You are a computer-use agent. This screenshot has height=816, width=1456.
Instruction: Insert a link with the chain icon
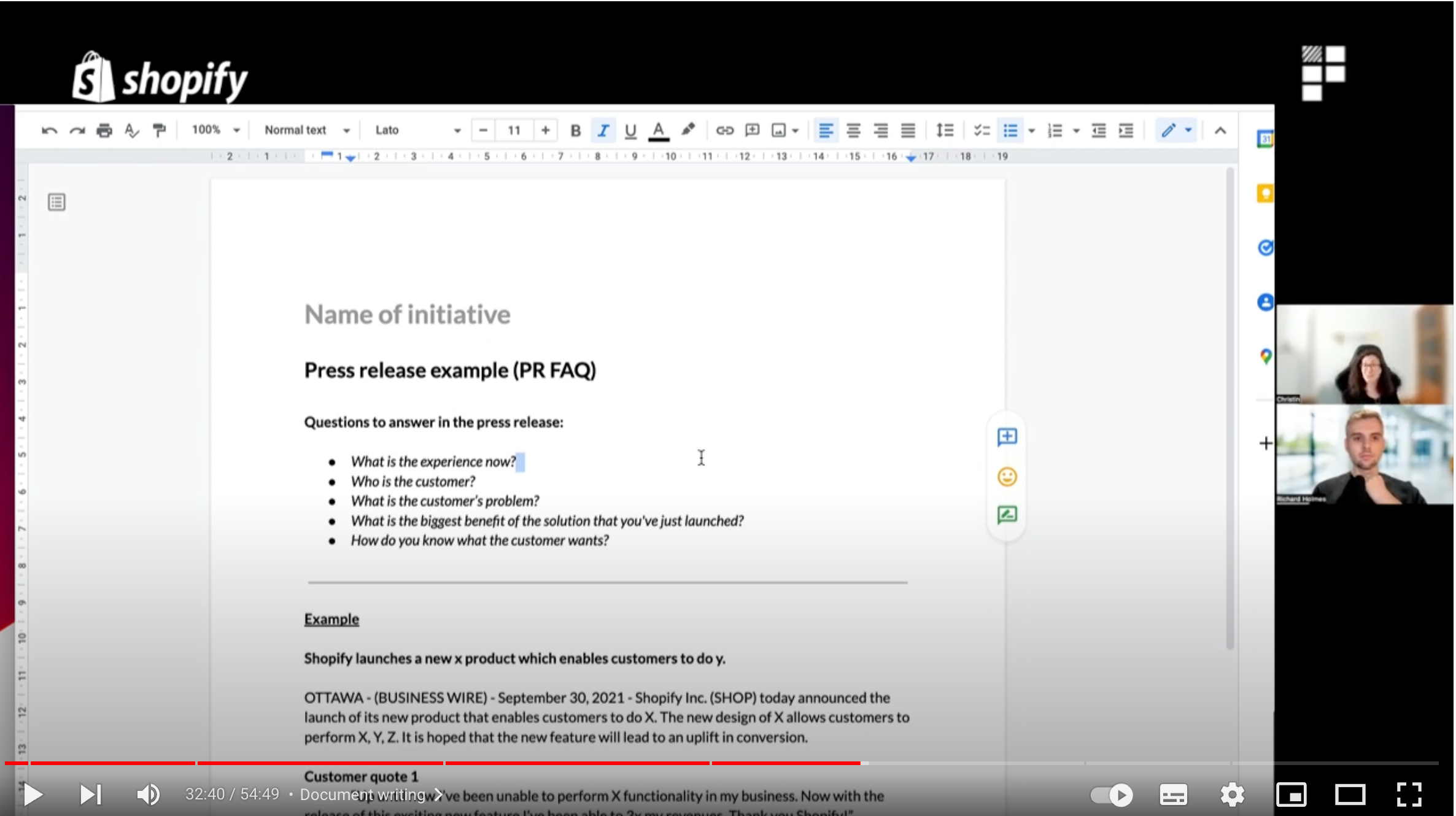coord(725,130)
